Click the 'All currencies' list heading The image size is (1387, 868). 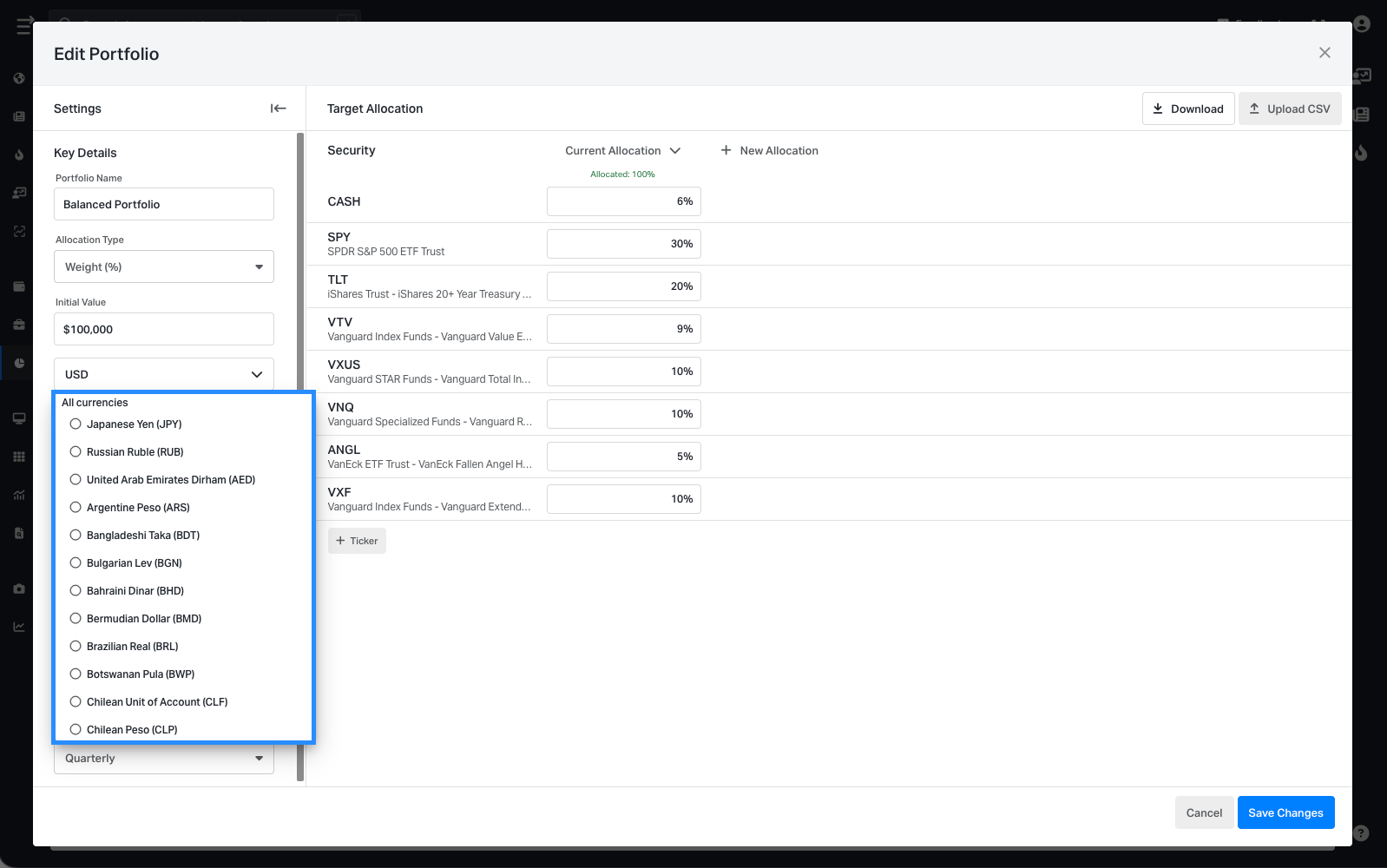[95, 403]
